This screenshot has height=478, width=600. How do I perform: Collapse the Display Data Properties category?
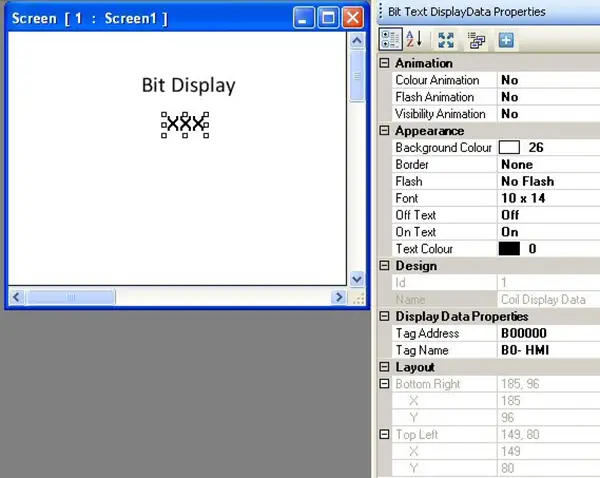(x=384, y=316)
